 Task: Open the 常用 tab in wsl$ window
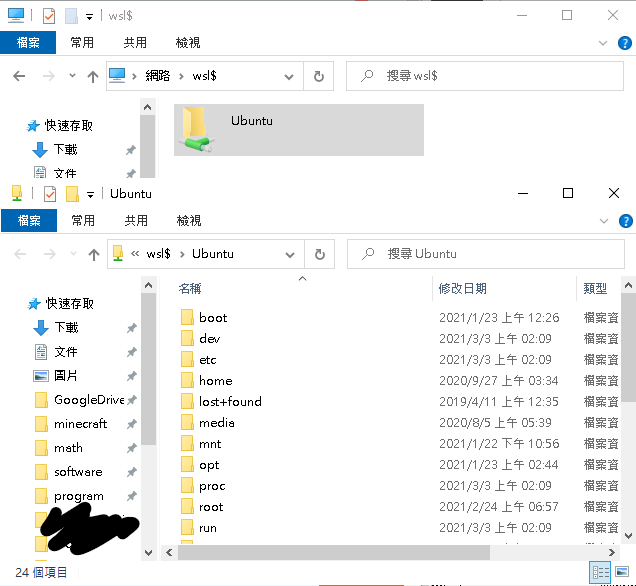click(x=82, y=42)
